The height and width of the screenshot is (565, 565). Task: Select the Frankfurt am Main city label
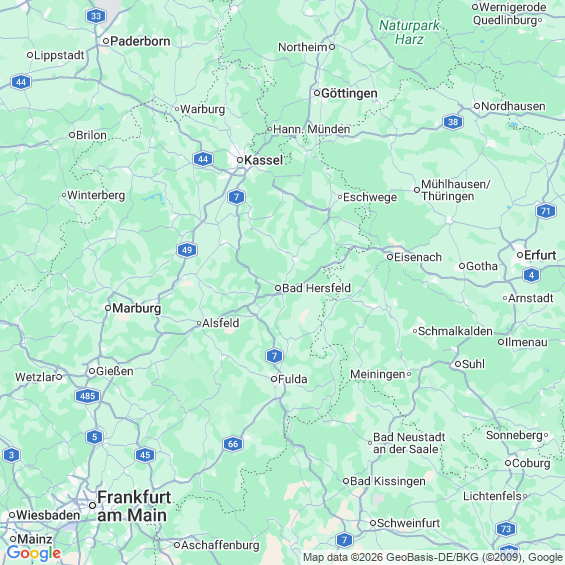click(x=134, y=506)
